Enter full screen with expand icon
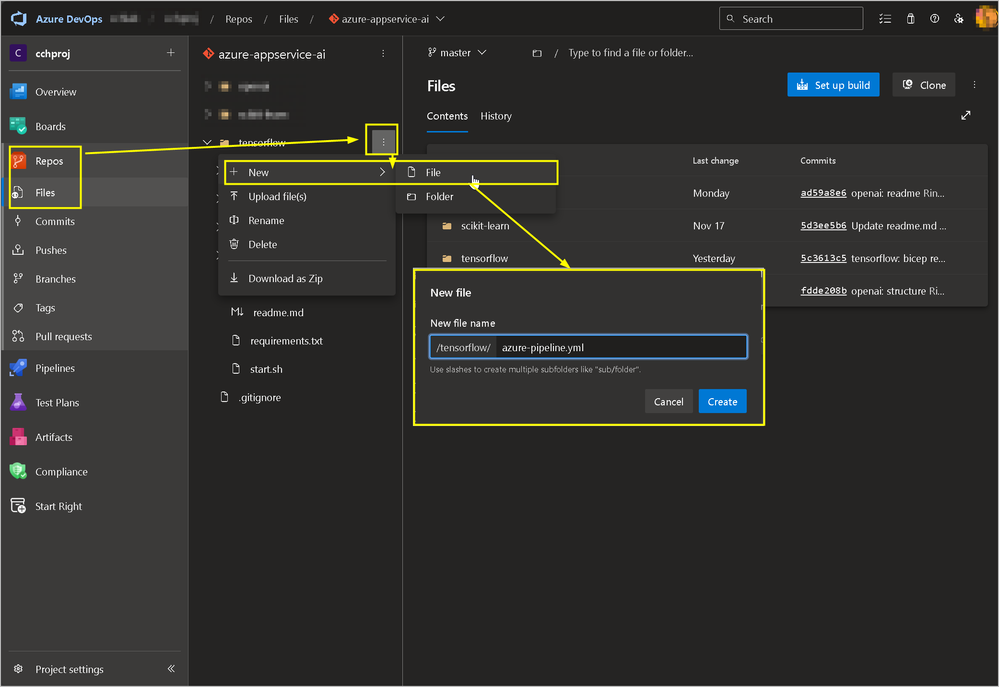The width and height of the screenshot is (999, 687). 965,115
